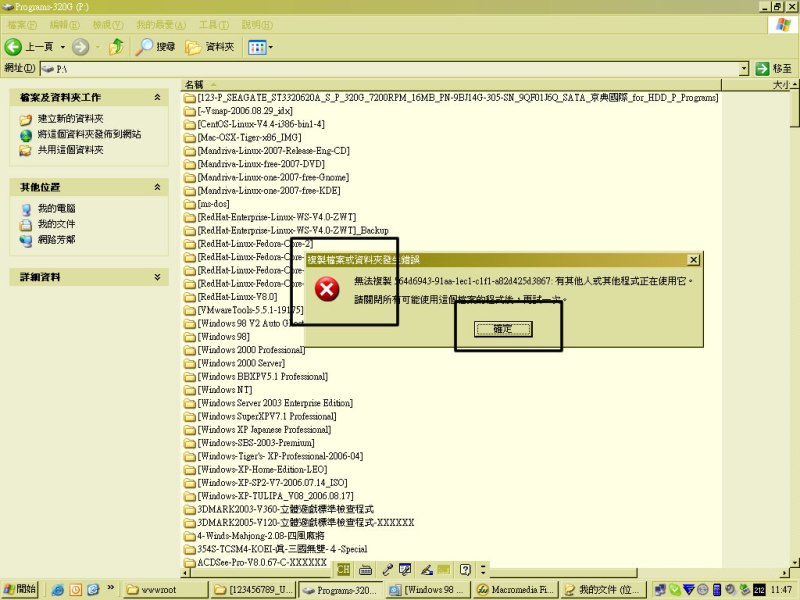
Task: Select the [CentOS-Linux-V4.4-i386-bin1-4] folder icon
Action: point(190,124)
